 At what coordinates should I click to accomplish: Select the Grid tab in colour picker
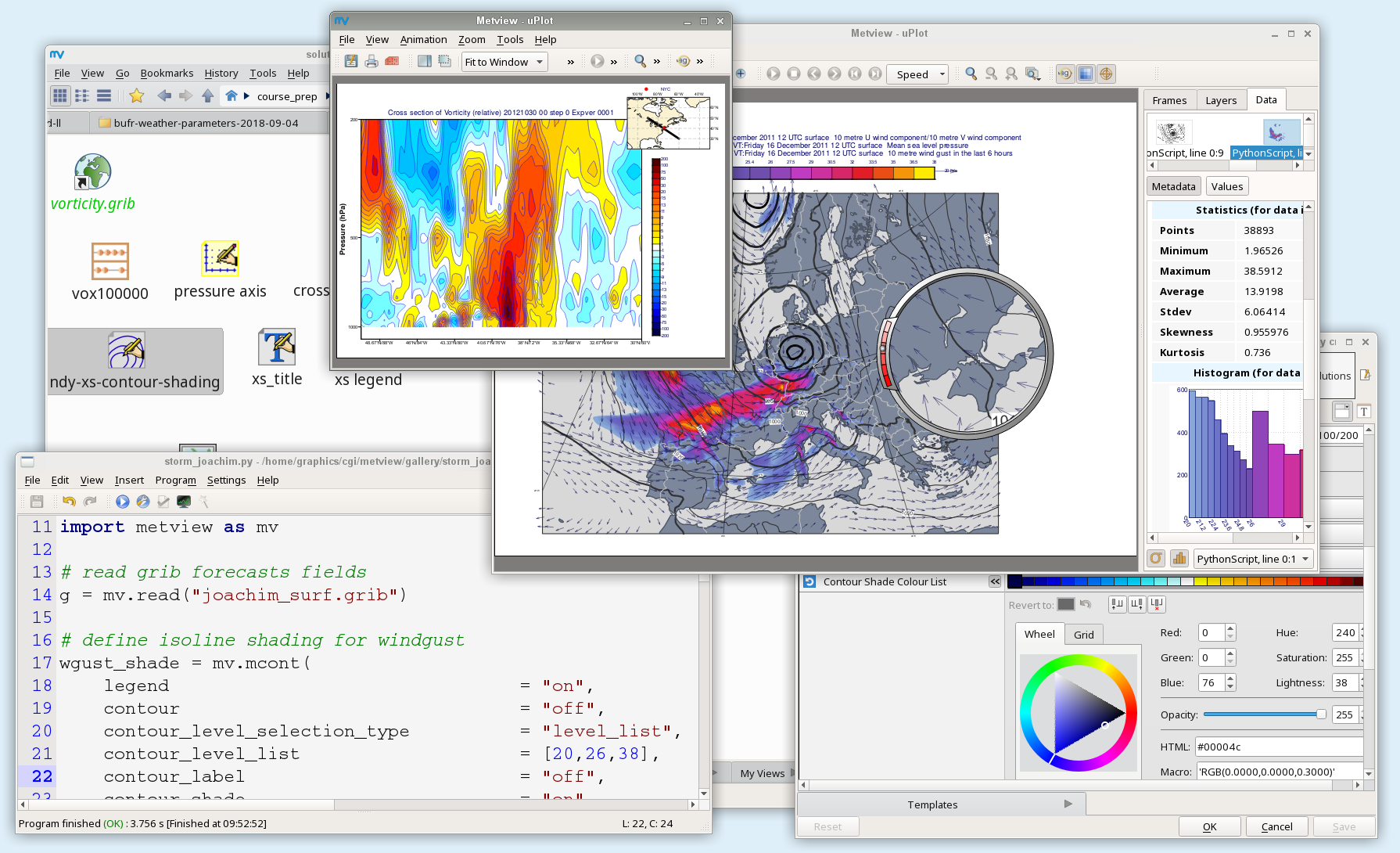(1083, 635)
